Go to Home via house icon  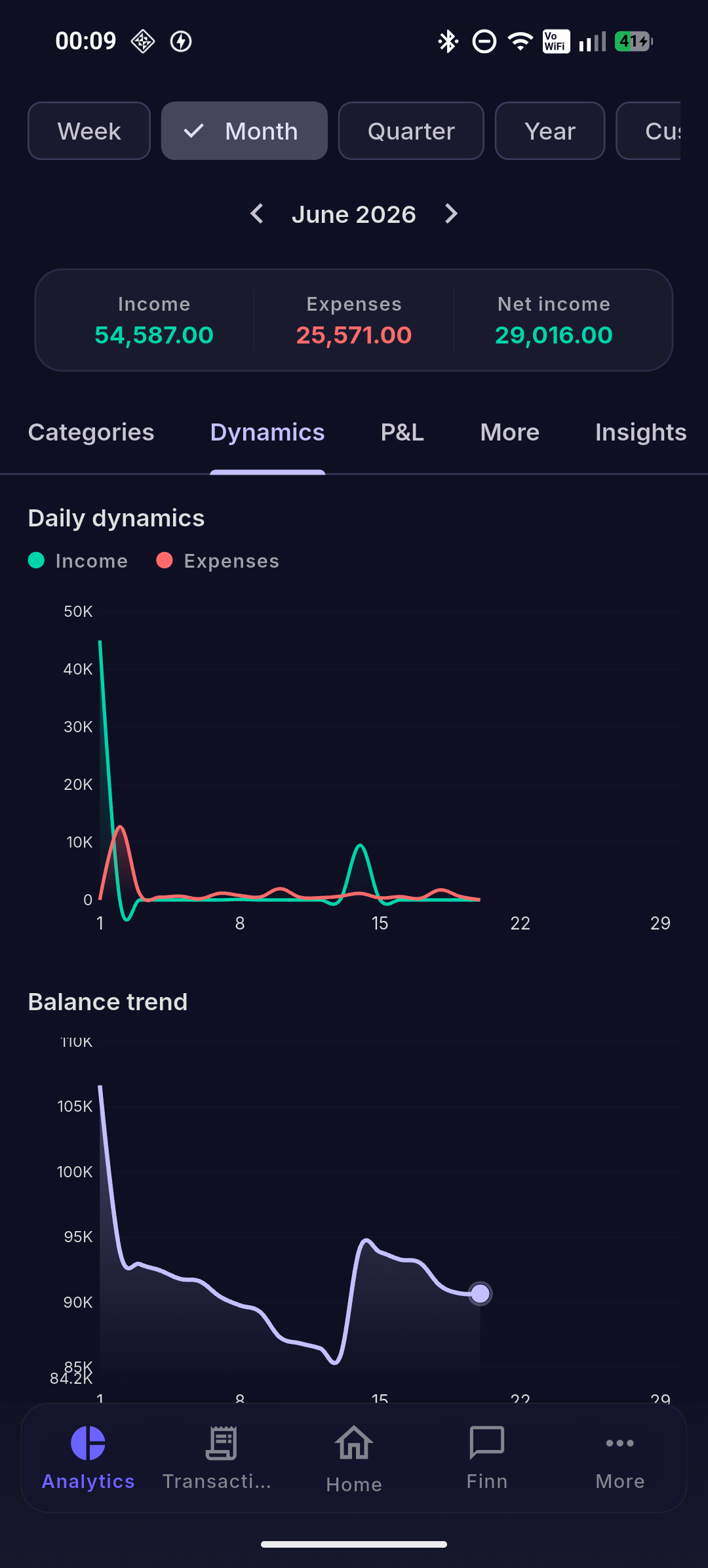click(x=354, y=1443)
